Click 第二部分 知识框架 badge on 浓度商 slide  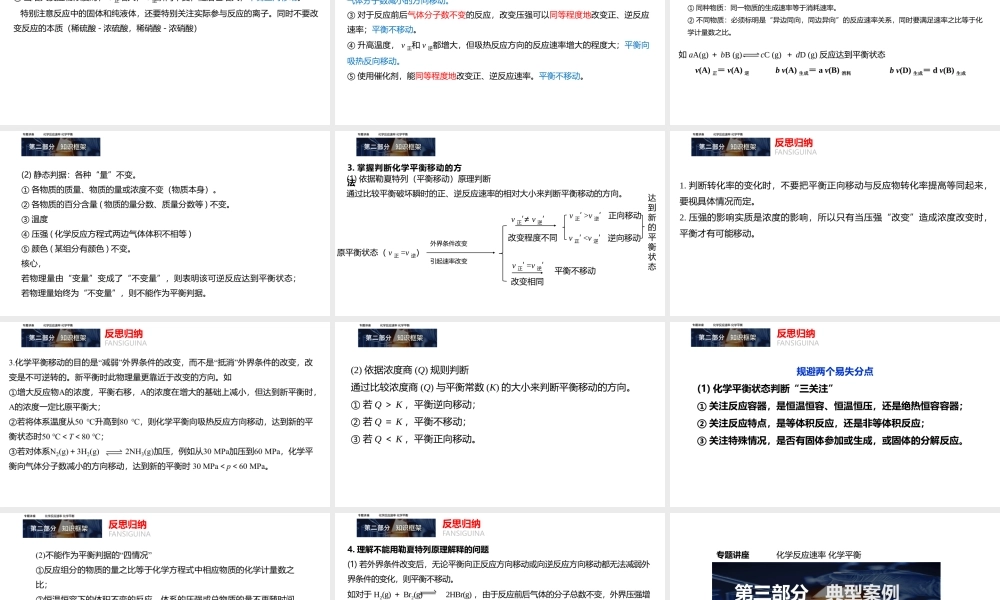[397, 337]
